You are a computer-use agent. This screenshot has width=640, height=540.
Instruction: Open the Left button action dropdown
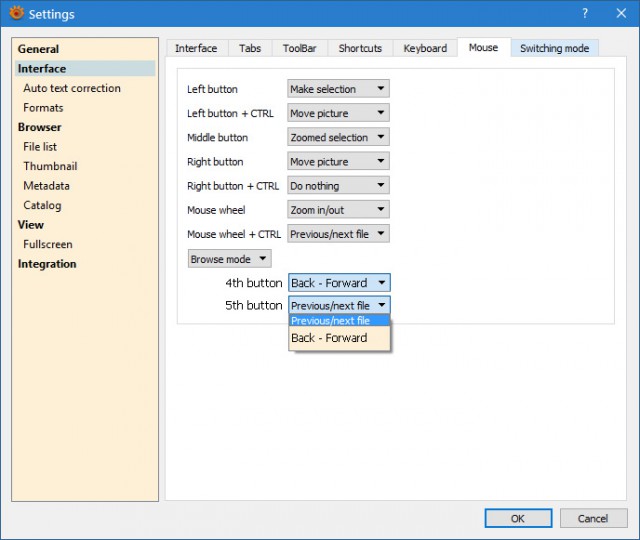point(338,89)
